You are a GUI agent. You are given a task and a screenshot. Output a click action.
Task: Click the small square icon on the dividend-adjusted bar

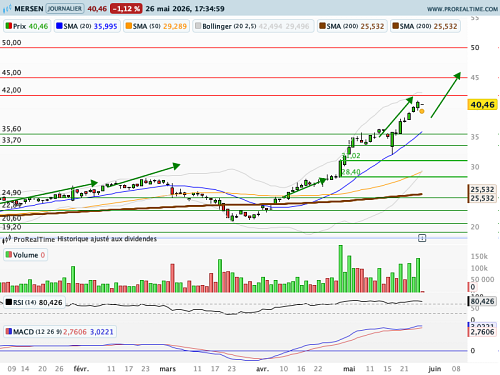tap(422, 238)
